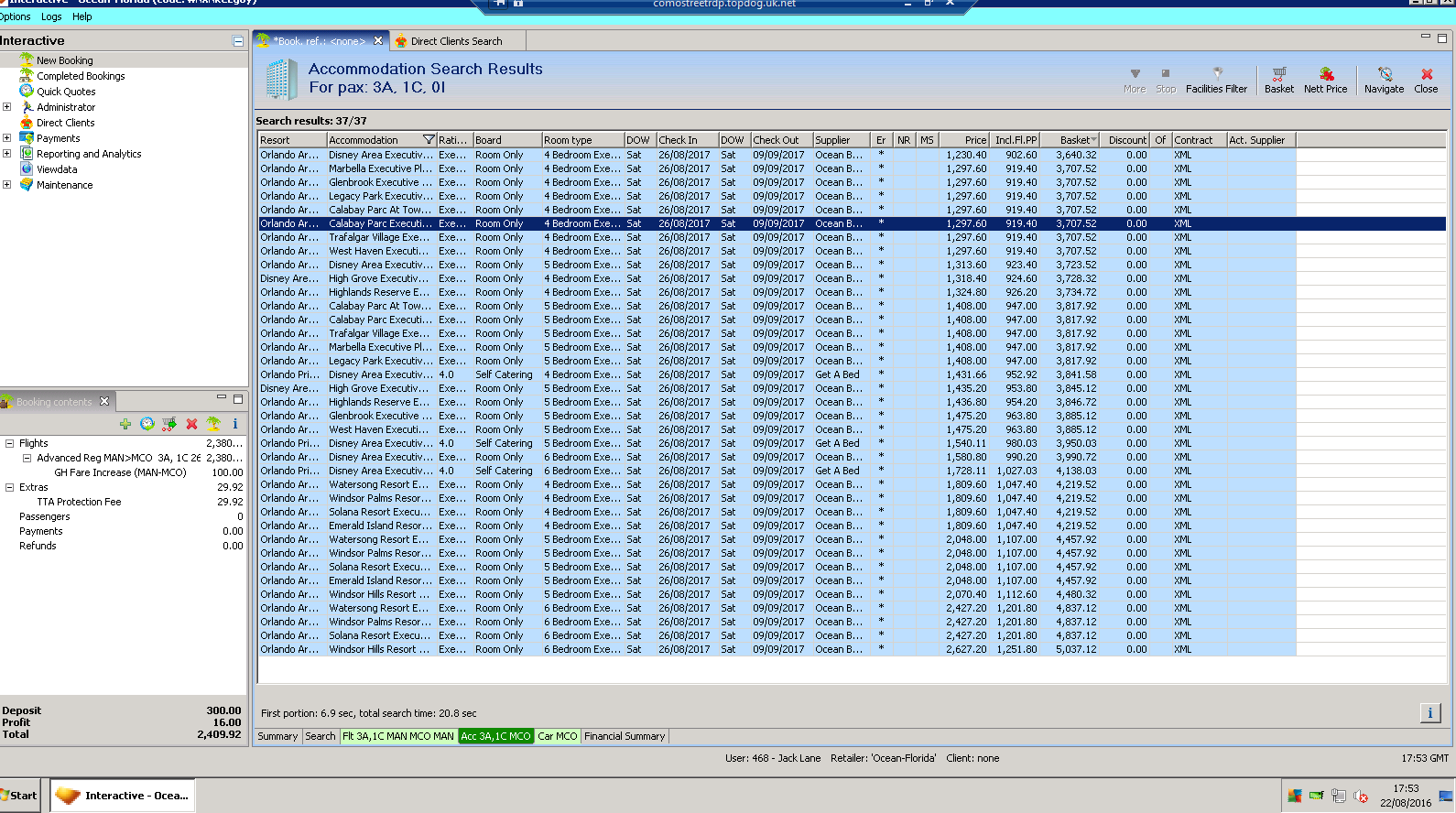Screen dimensions: 1456x813
Task: Click the show desktop icon in the taskbar
Action: (x=1446, y=796)
